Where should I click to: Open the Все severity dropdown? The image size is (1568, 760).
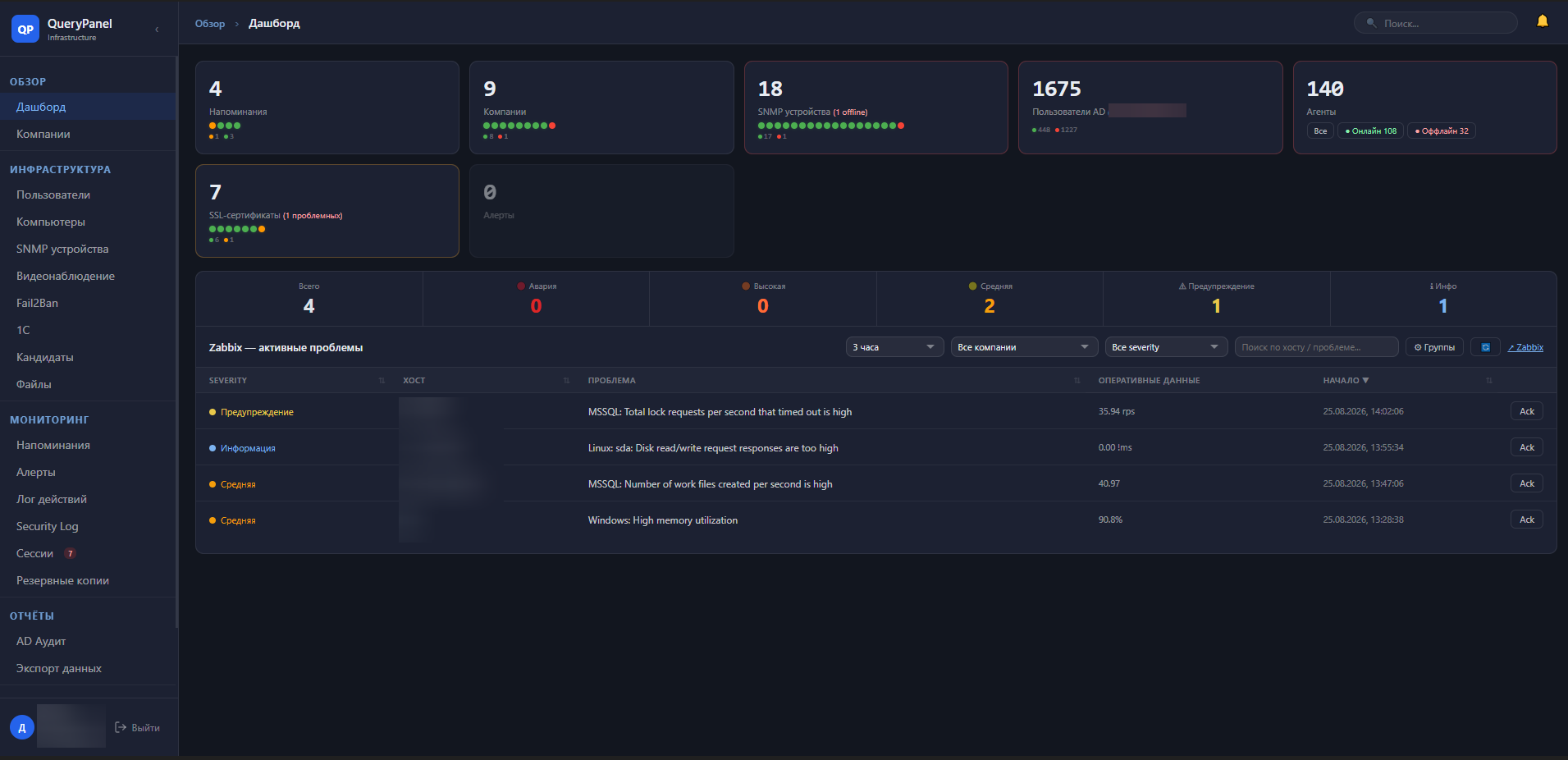[x=1166, y=347]
